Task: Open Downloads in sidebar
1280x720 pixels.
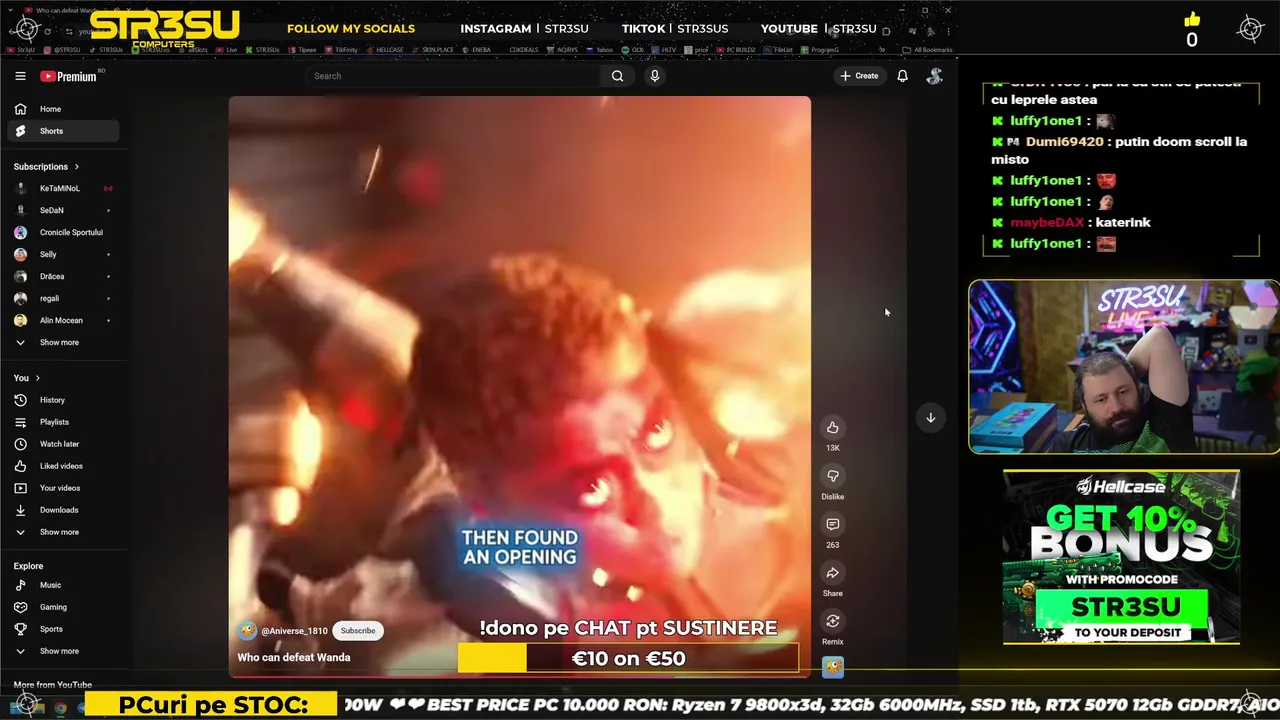Action: [x=64, y=510]
